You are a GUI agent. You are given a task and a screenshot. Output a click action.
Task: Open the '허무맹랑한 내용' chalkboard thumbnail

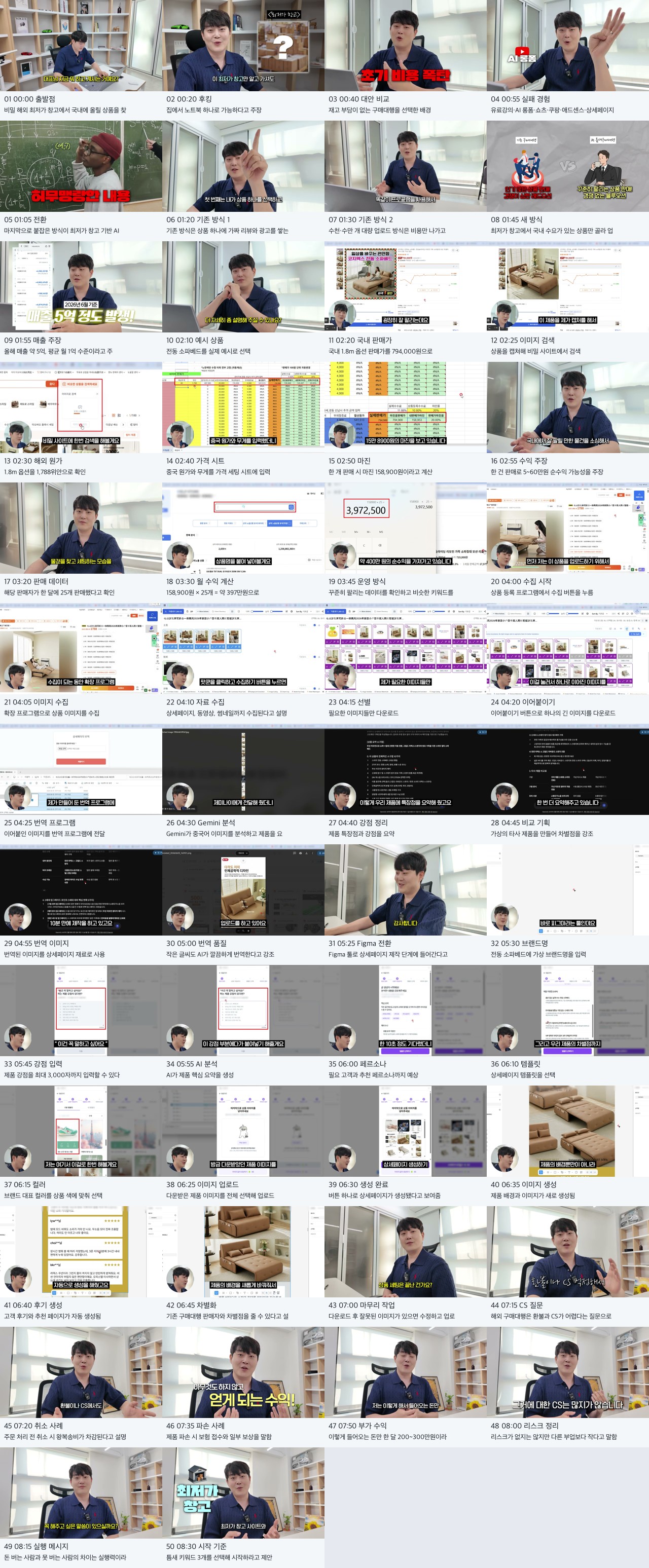click(x=81, y=166)
